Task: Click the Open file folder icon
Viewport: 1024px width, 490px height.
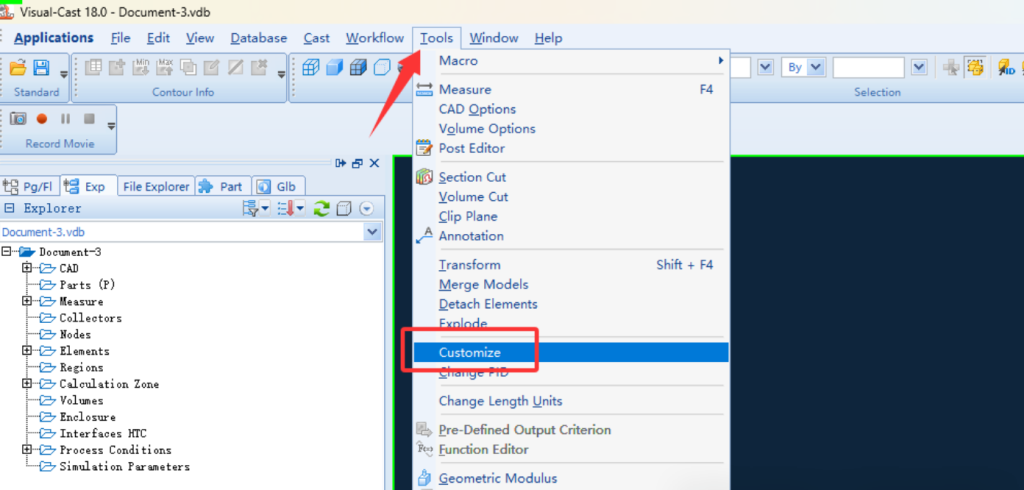Action: 18,68
